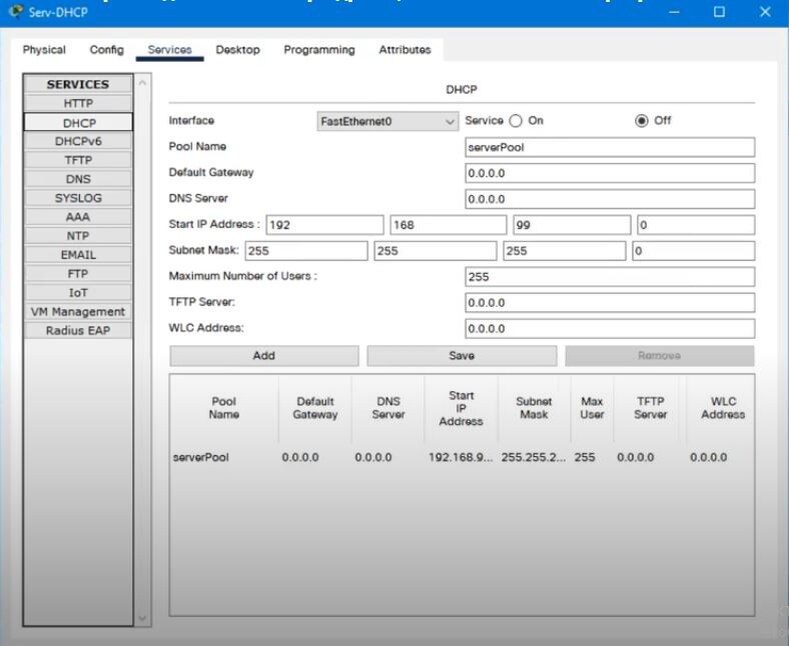Click the Start IP fourth octet field

coord(696,225)
